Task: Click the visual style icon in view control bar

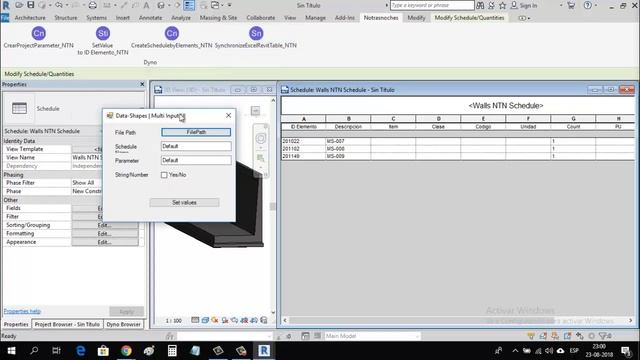Action: tap(205, 320)
